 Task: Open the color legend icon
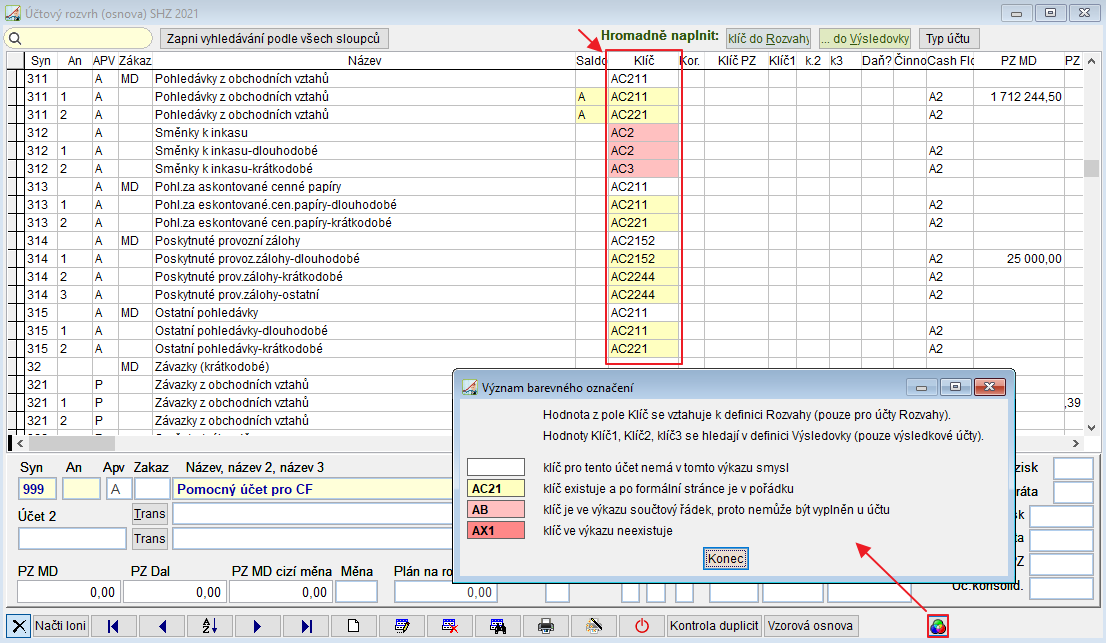pos(938,626)
